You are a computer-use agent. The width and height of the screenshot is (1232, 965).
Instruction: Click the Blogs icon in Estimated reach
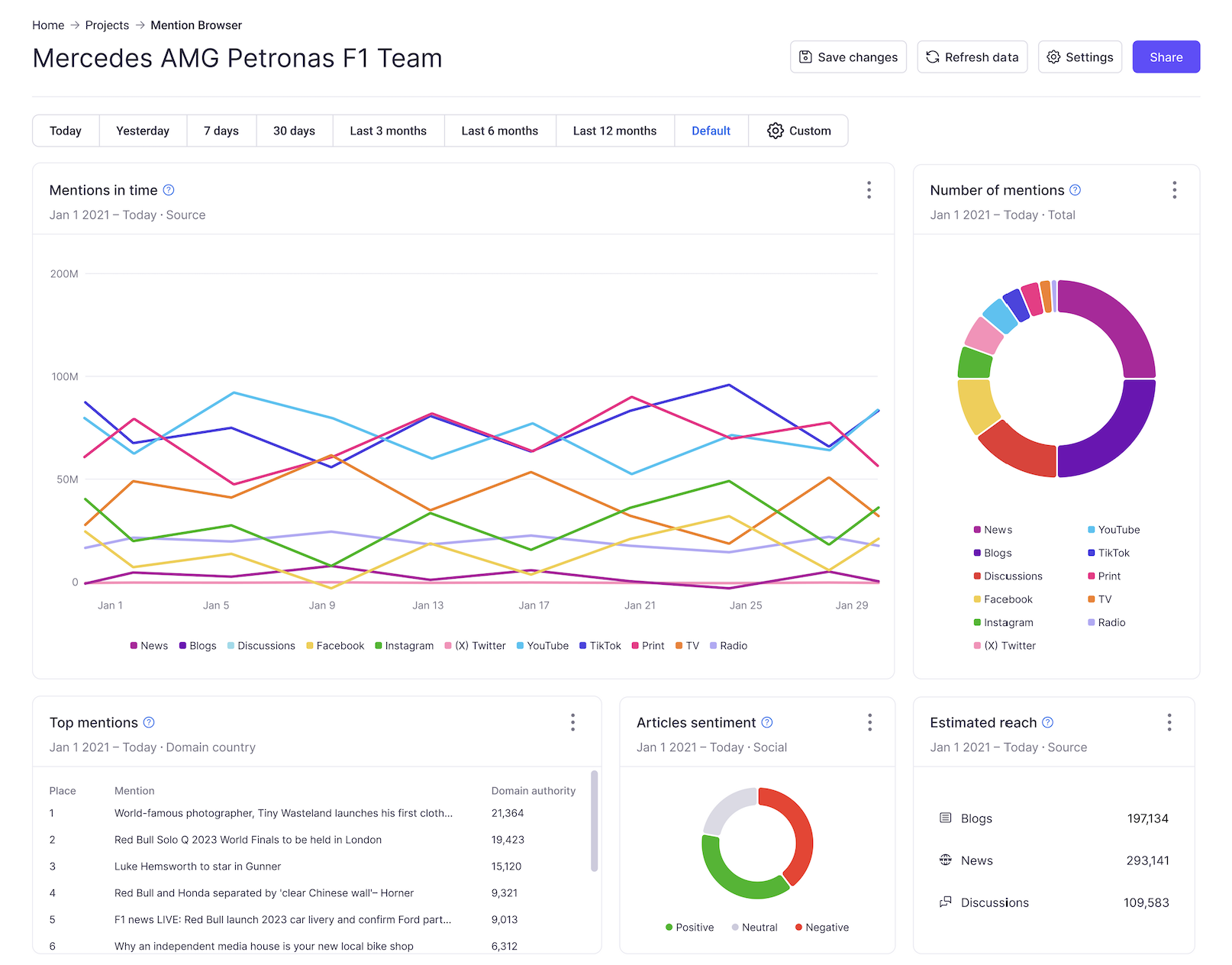[945, 818]
